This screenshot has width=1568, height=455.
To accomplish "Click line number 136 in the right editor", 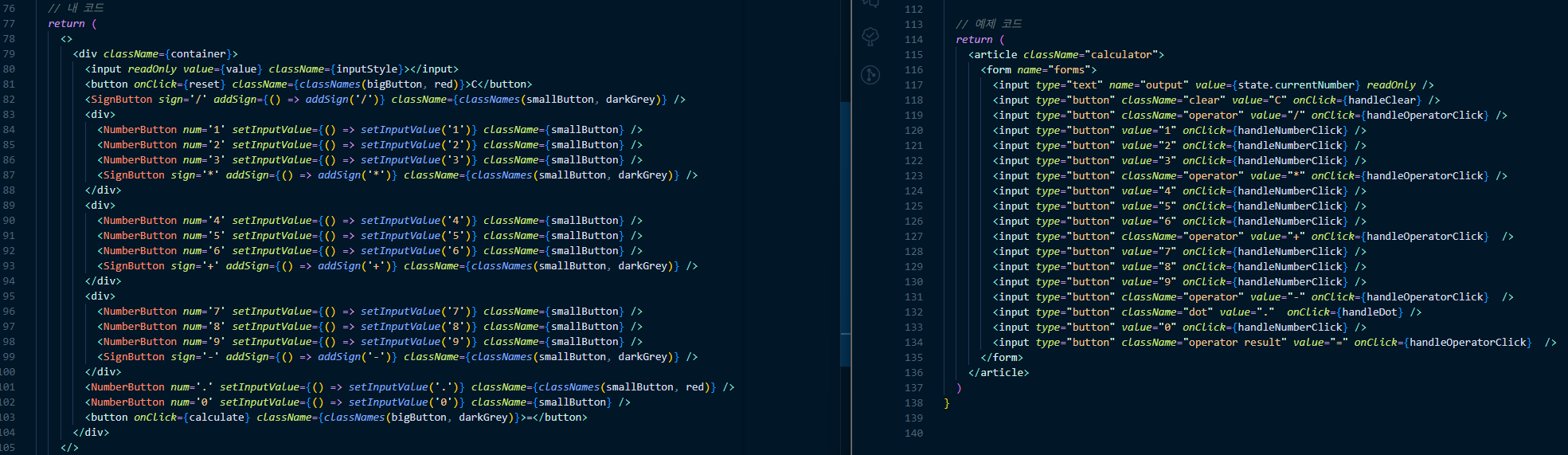I will point(913,373).
